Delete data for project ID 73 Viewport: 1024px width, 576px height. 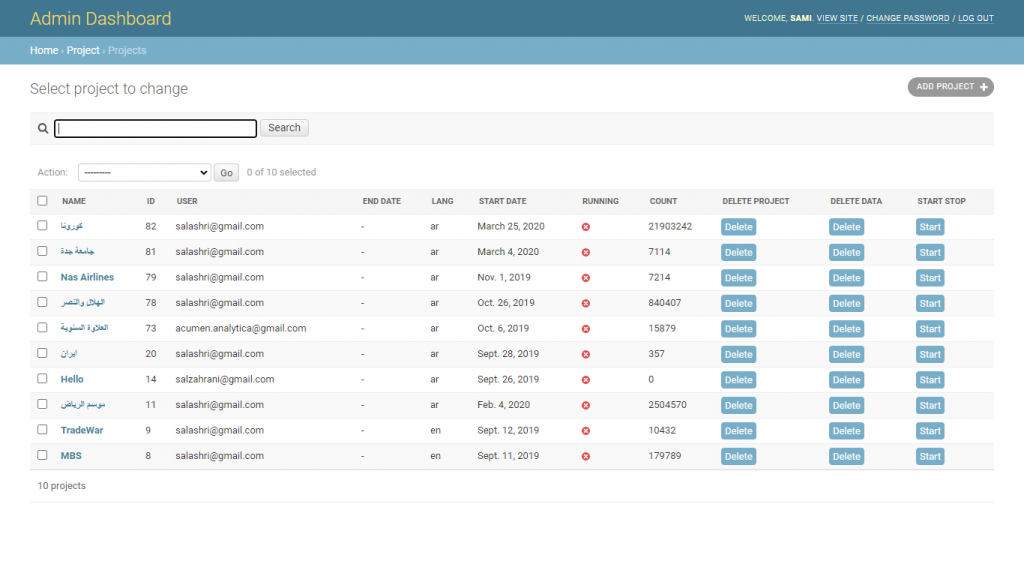coord(846,328)
